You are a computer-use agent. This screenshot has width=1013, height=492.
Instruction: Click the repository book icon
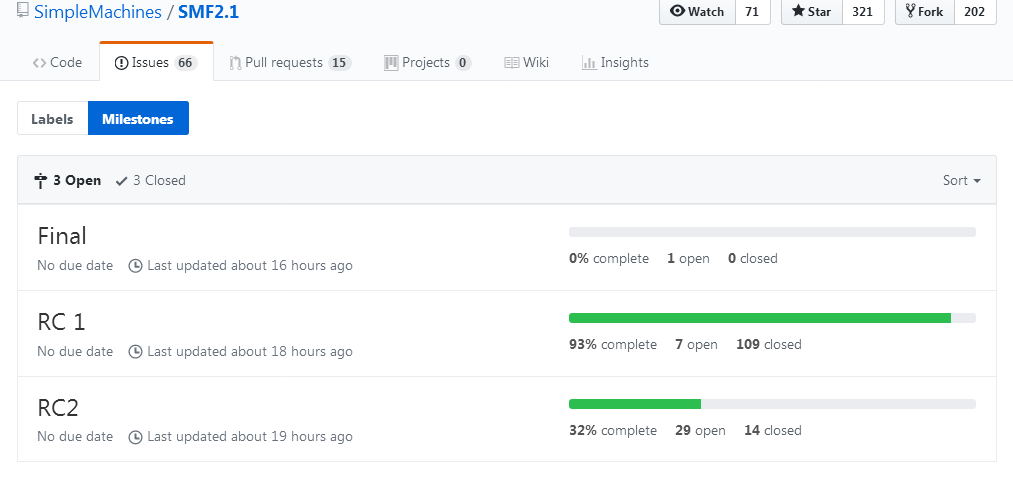click(x=23, y=10)
